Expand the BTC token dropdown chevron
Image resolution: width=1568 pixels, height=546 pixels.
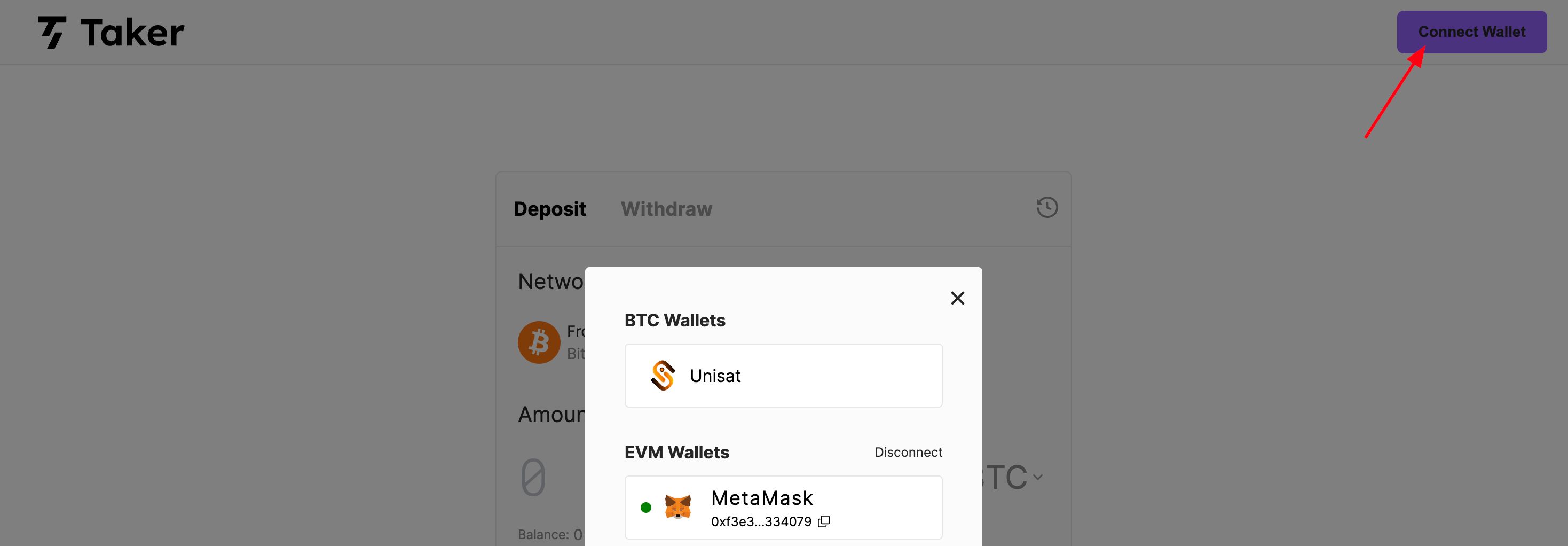(1038, 477)
